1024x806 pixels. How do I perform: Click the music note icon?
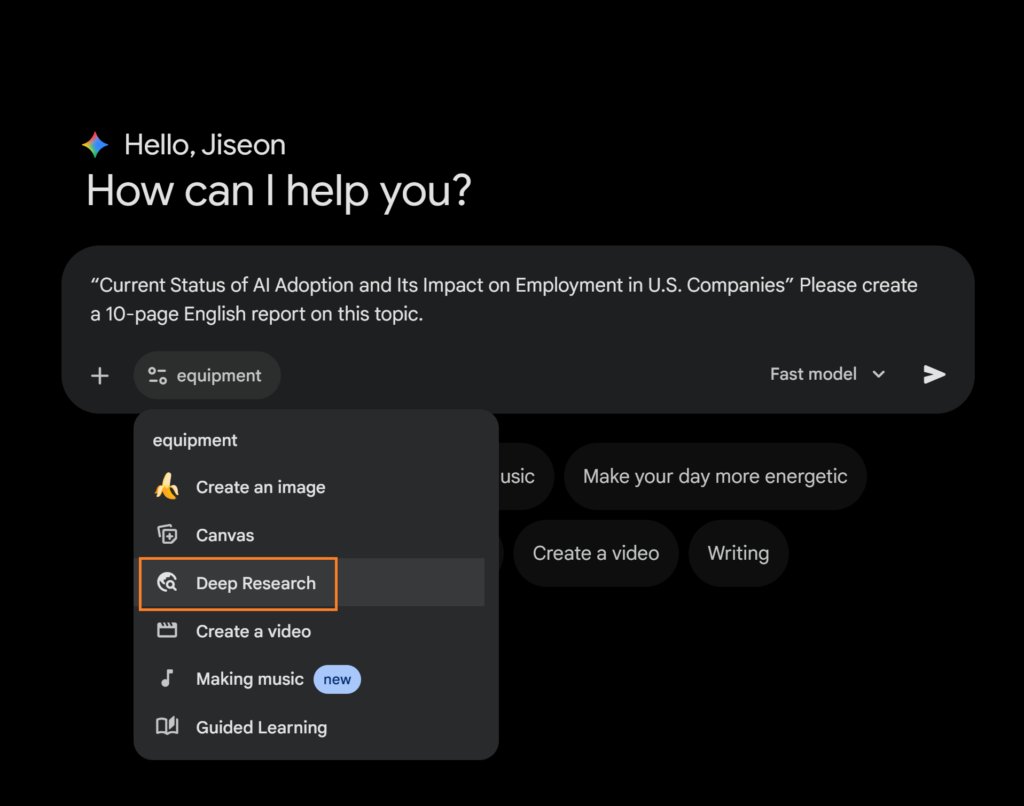[x=167, y=679]
